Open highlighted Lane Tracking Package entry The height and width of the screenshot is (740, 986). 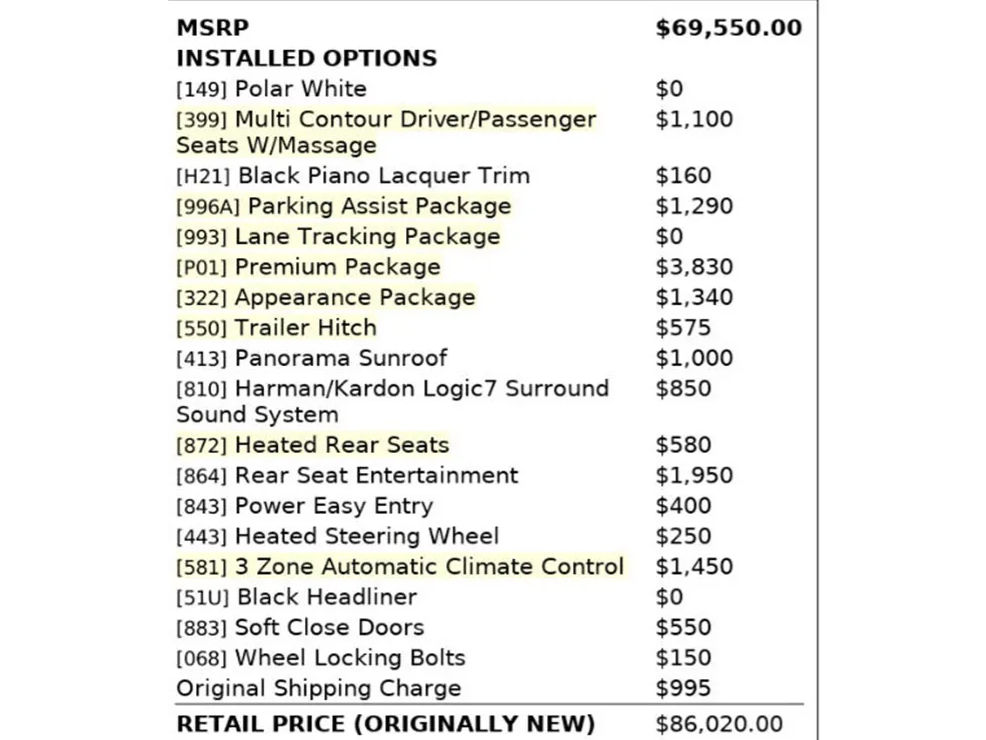coord(338,236)
